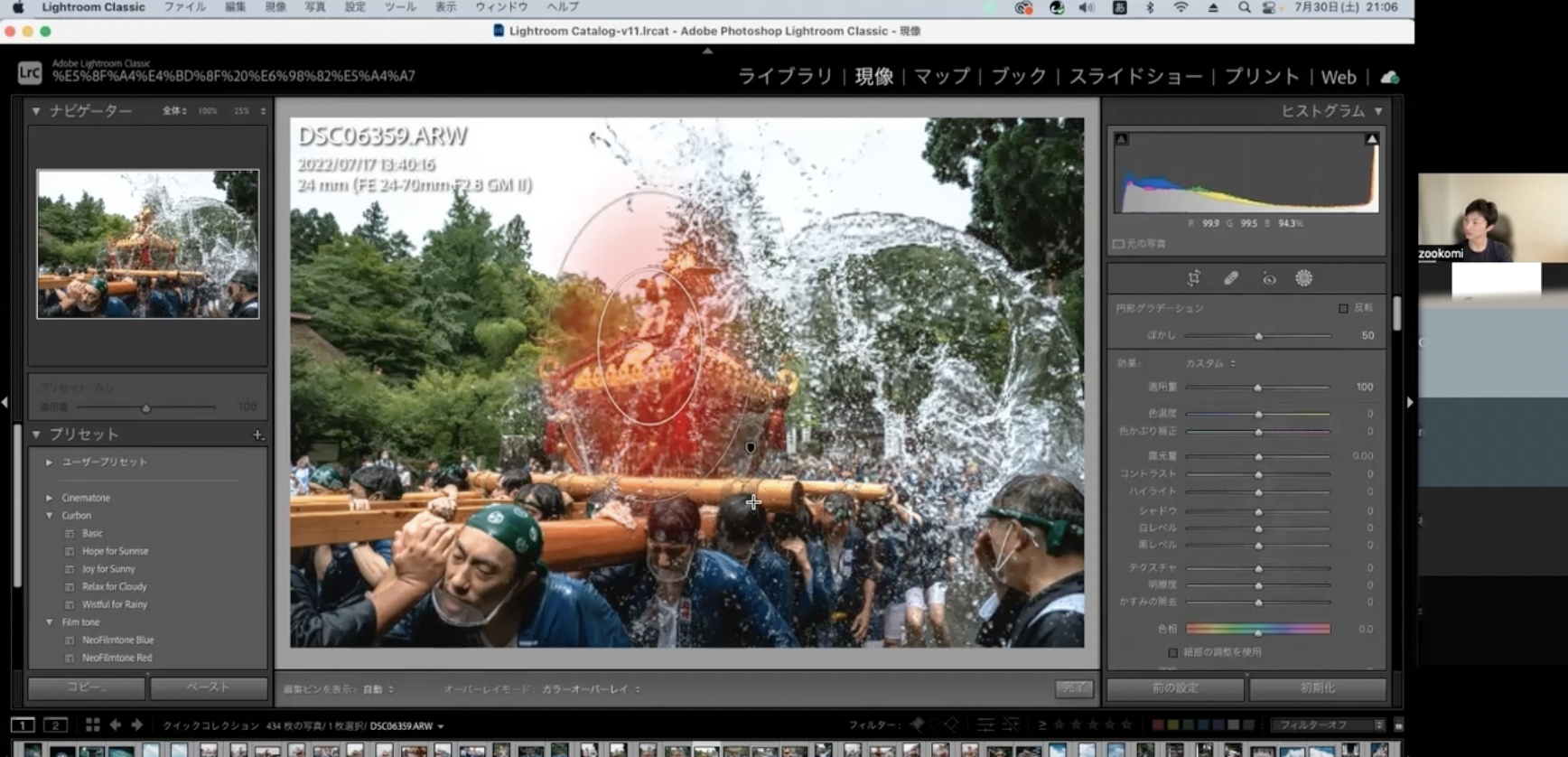Select the Crop overlay tool
Screen dimensions: 1568x757
(x=1194, y=278)
